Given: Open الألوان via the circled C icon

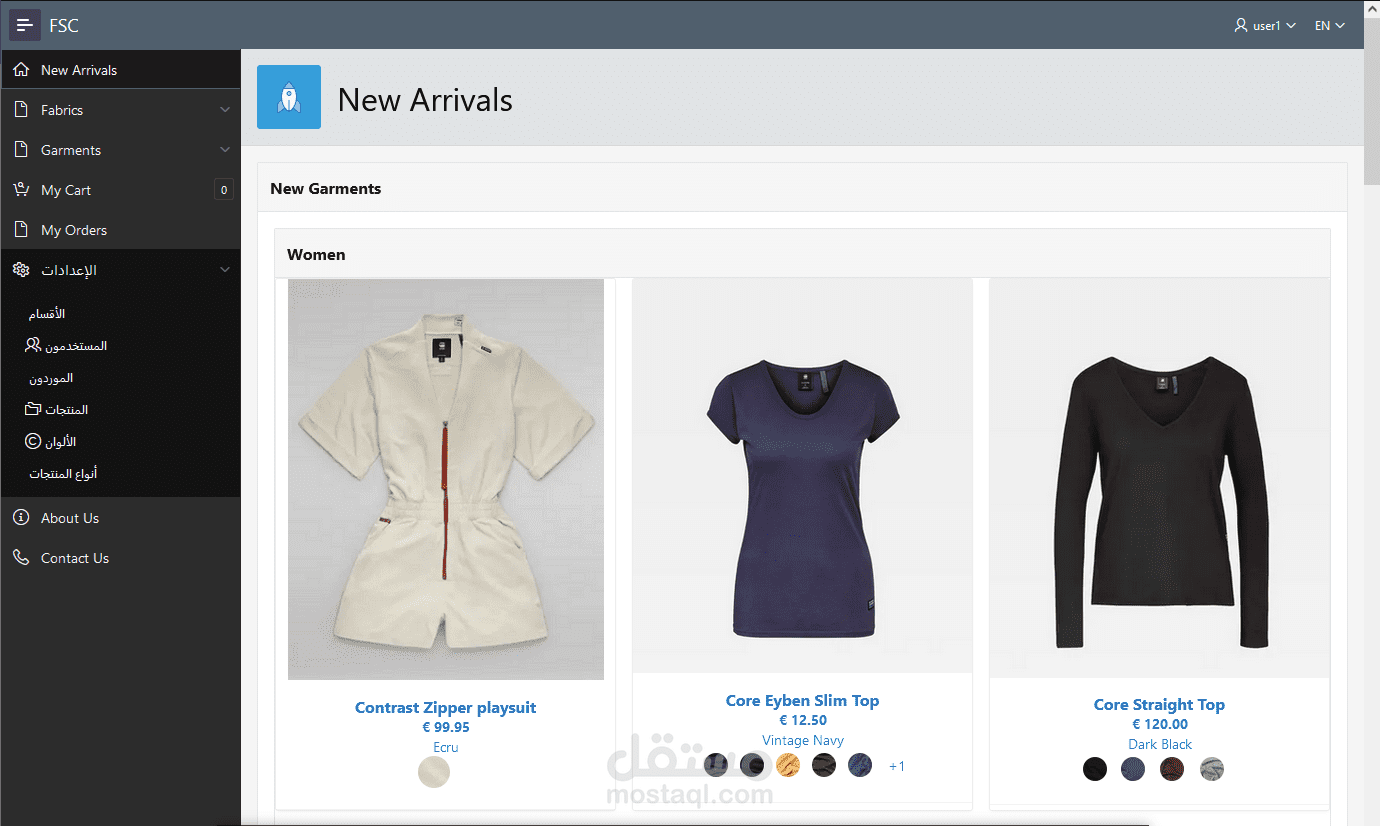Looking at the screenshot, I should (x=33, y=442).
